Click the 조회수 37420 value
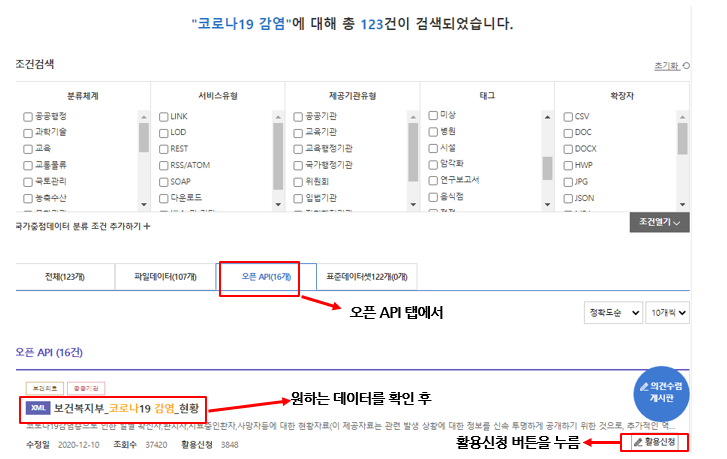 point(156,445)
